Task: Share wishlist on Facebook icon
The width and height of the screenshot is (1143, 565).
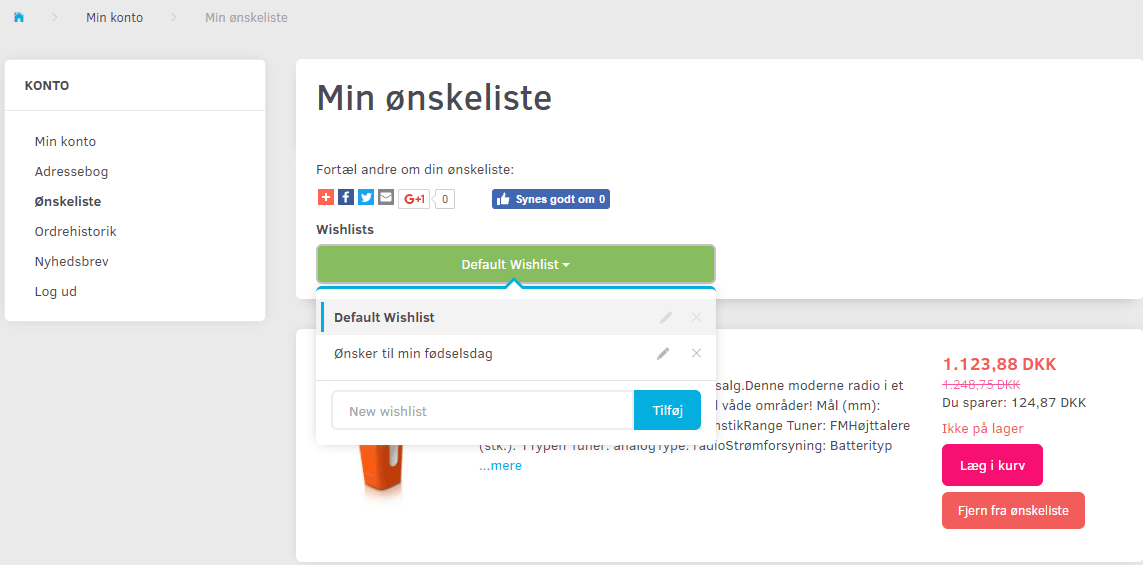Action: 346,198
